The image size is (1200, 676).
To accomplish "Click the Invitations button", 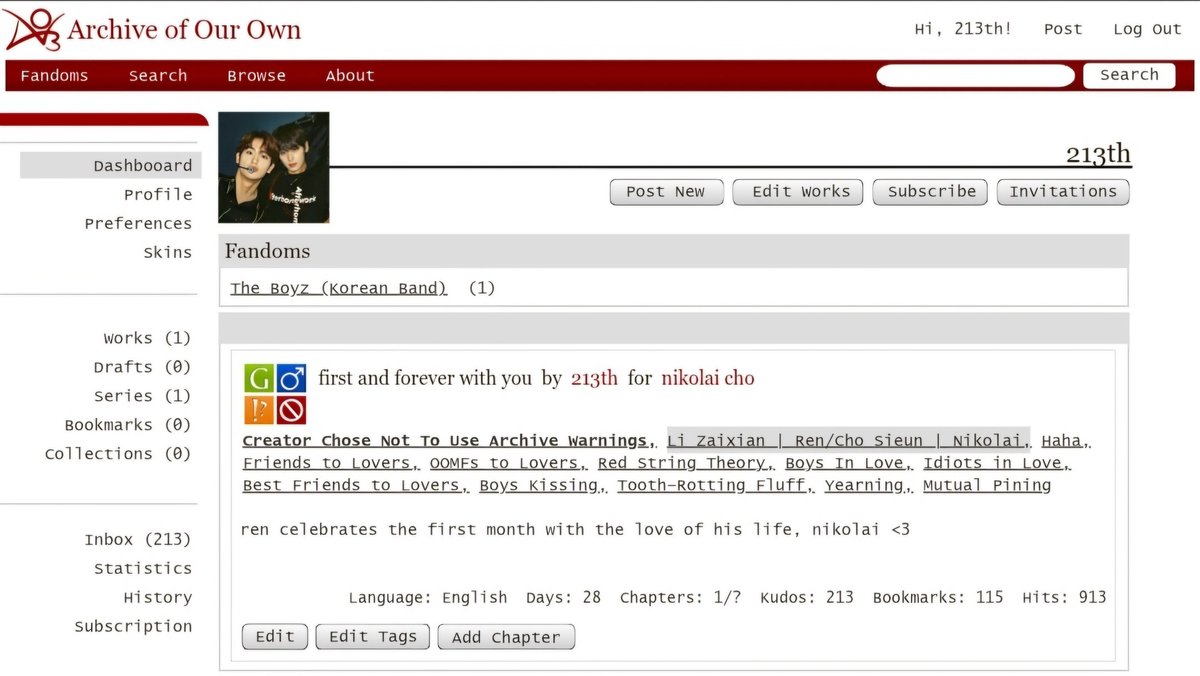I will tap(1063, 192).
